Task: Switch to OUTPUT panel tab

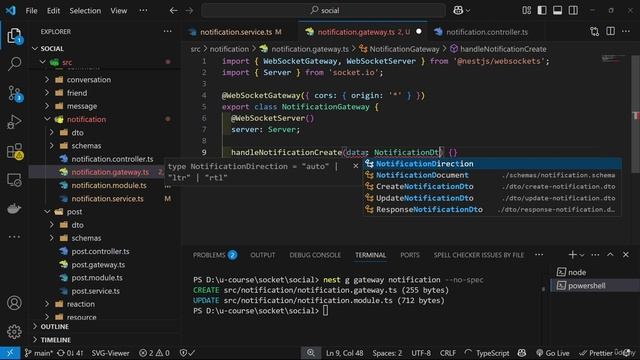Action: click(262, 255)
